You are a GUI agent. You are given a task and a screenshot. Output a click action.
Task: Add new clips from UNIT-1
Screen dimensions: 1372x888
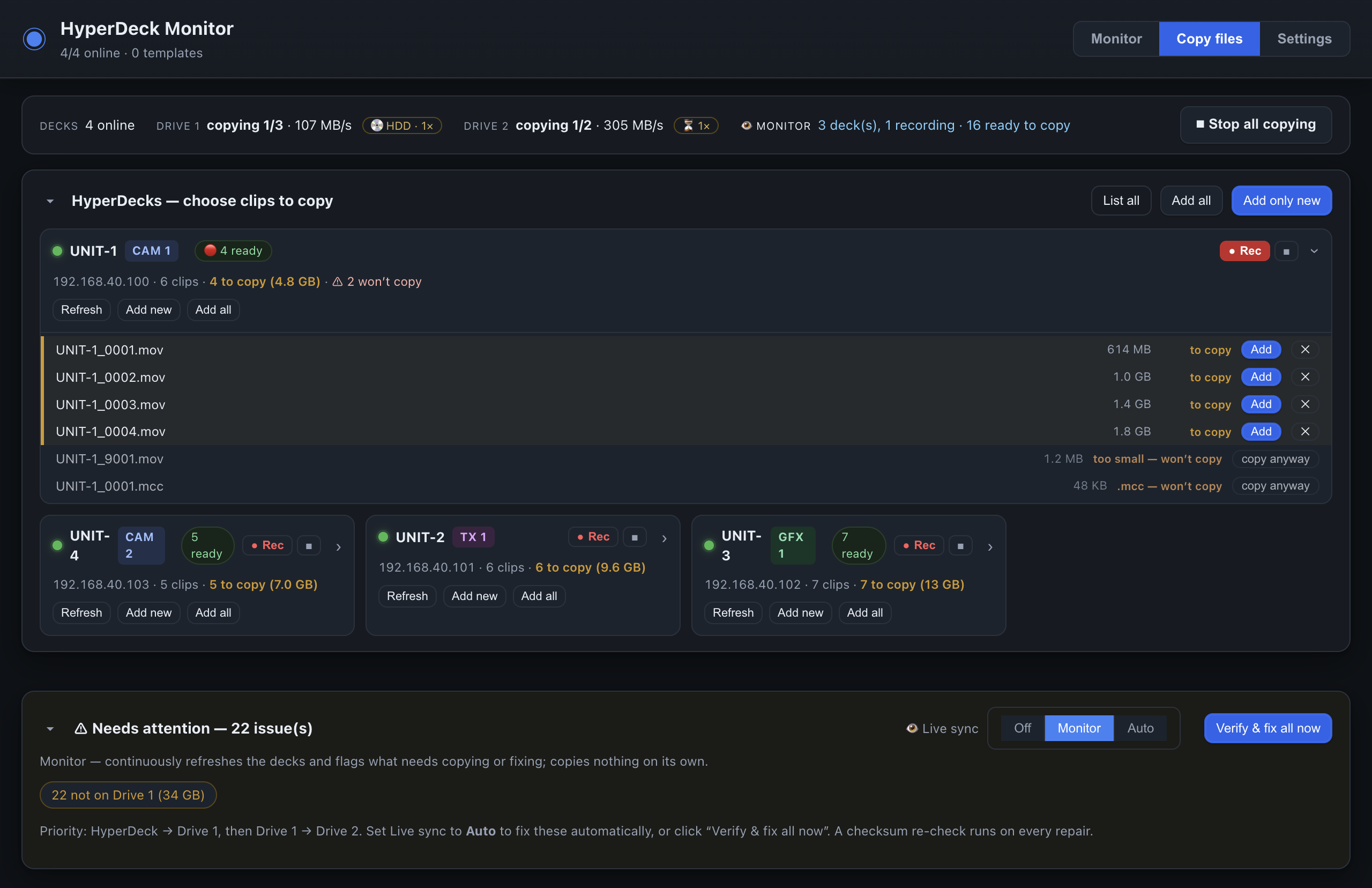click(148, 309)
